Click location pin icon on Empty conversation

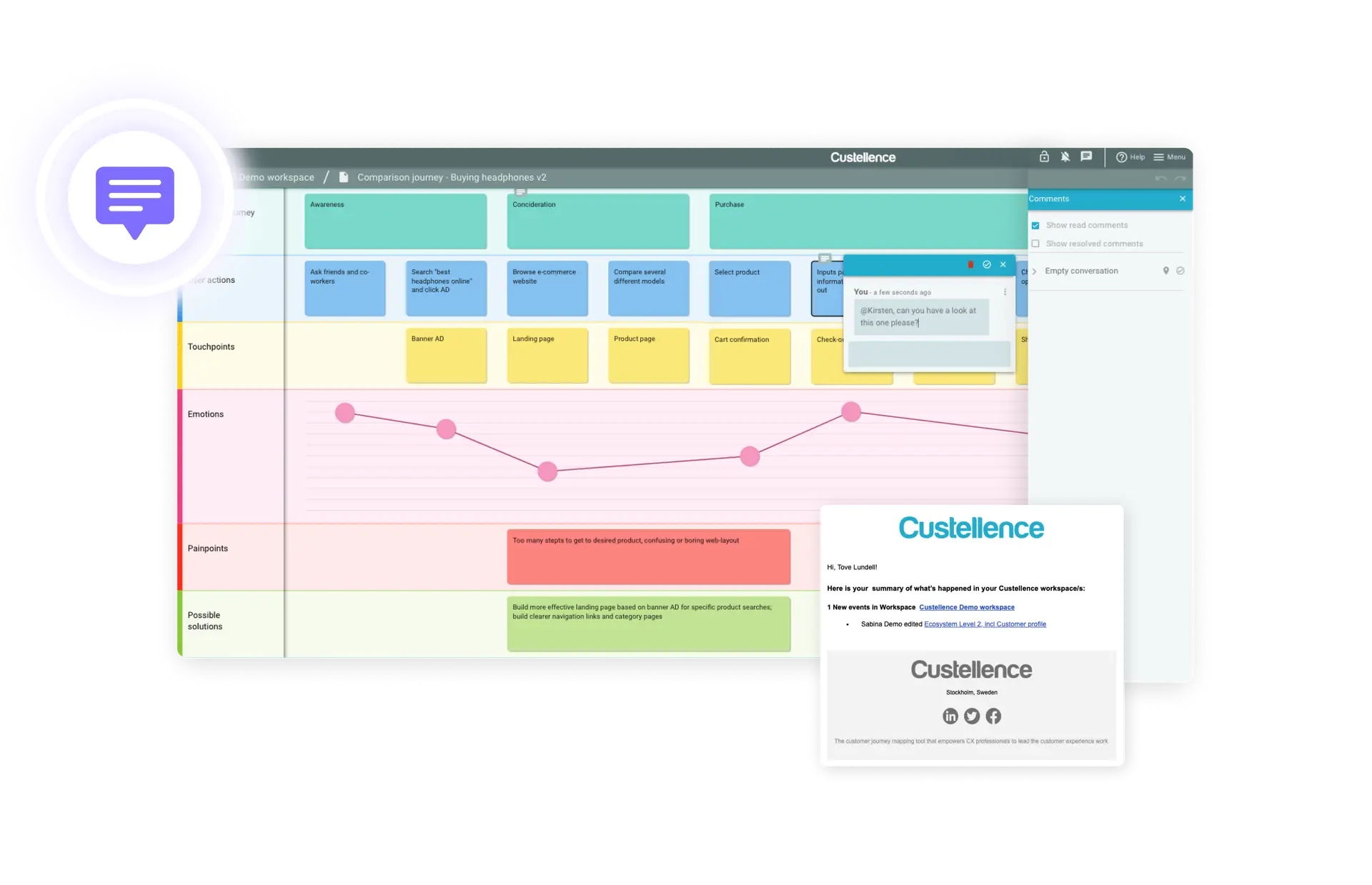(1165, 271)
